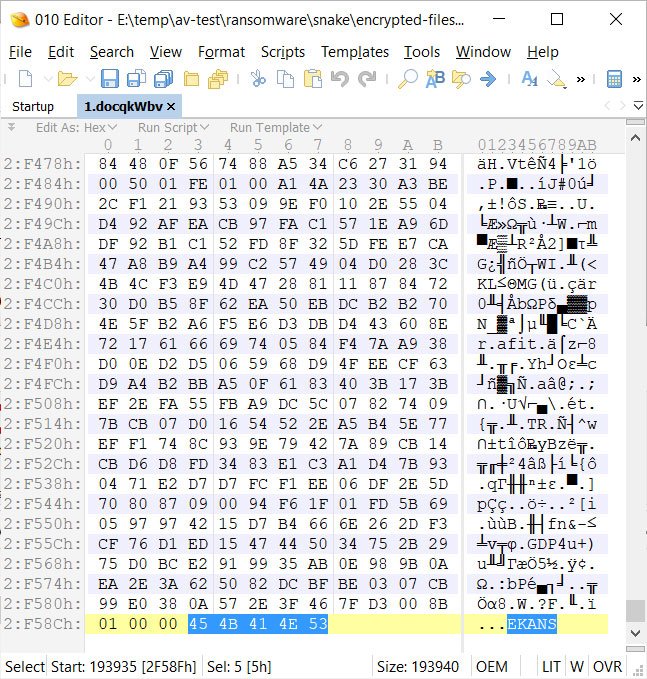Screen dimensions: 647x679
Task: Switch to the Startup tab
Action: click(x=33, y=106)
